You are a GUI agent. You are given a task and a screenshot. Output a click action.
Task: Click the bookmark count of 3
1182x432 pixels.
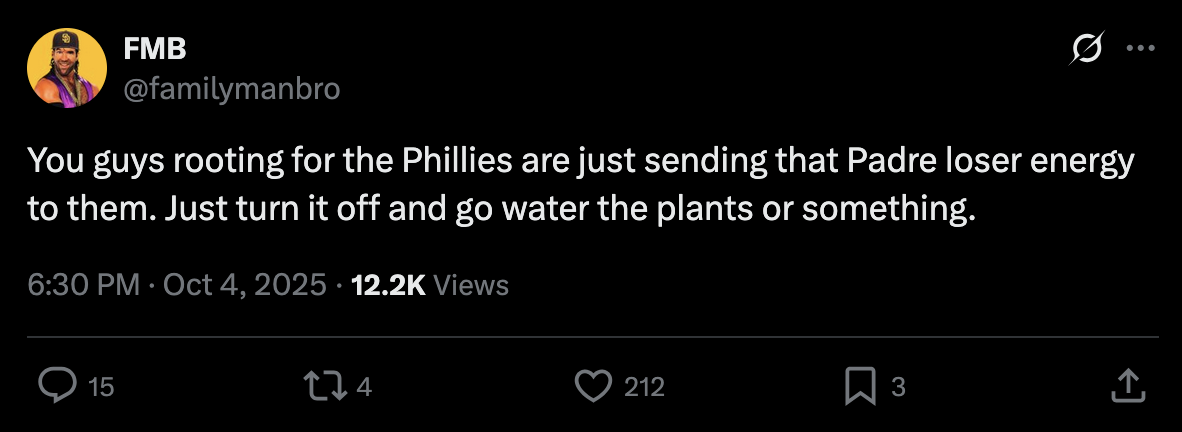[897, 387]
